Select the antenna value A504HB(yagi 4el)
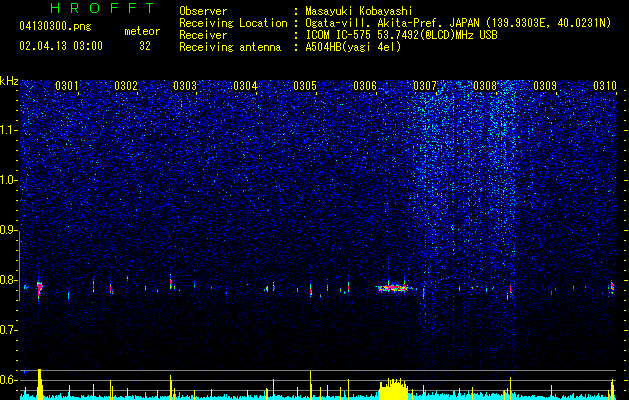Viewport: 629px width, 400px height. (x=353, y=47)
